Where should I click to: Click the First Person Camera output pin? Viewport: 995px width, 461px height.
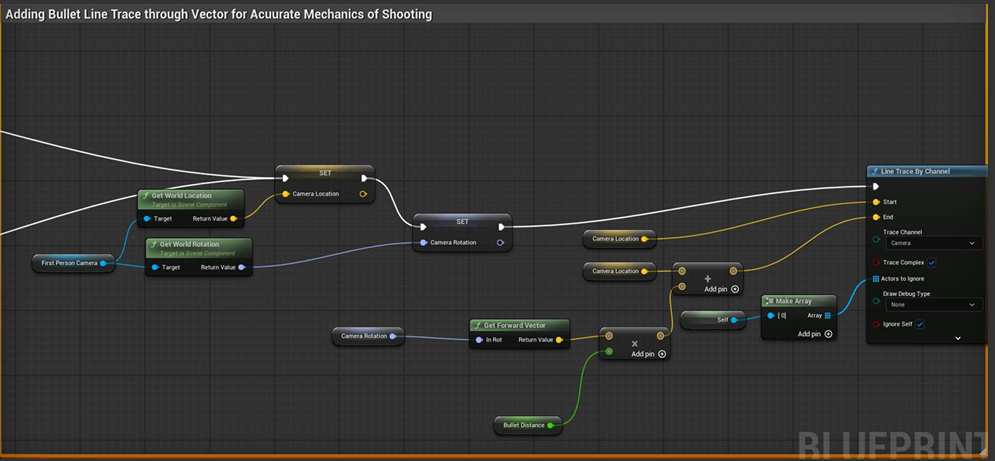tap(104, 263)
